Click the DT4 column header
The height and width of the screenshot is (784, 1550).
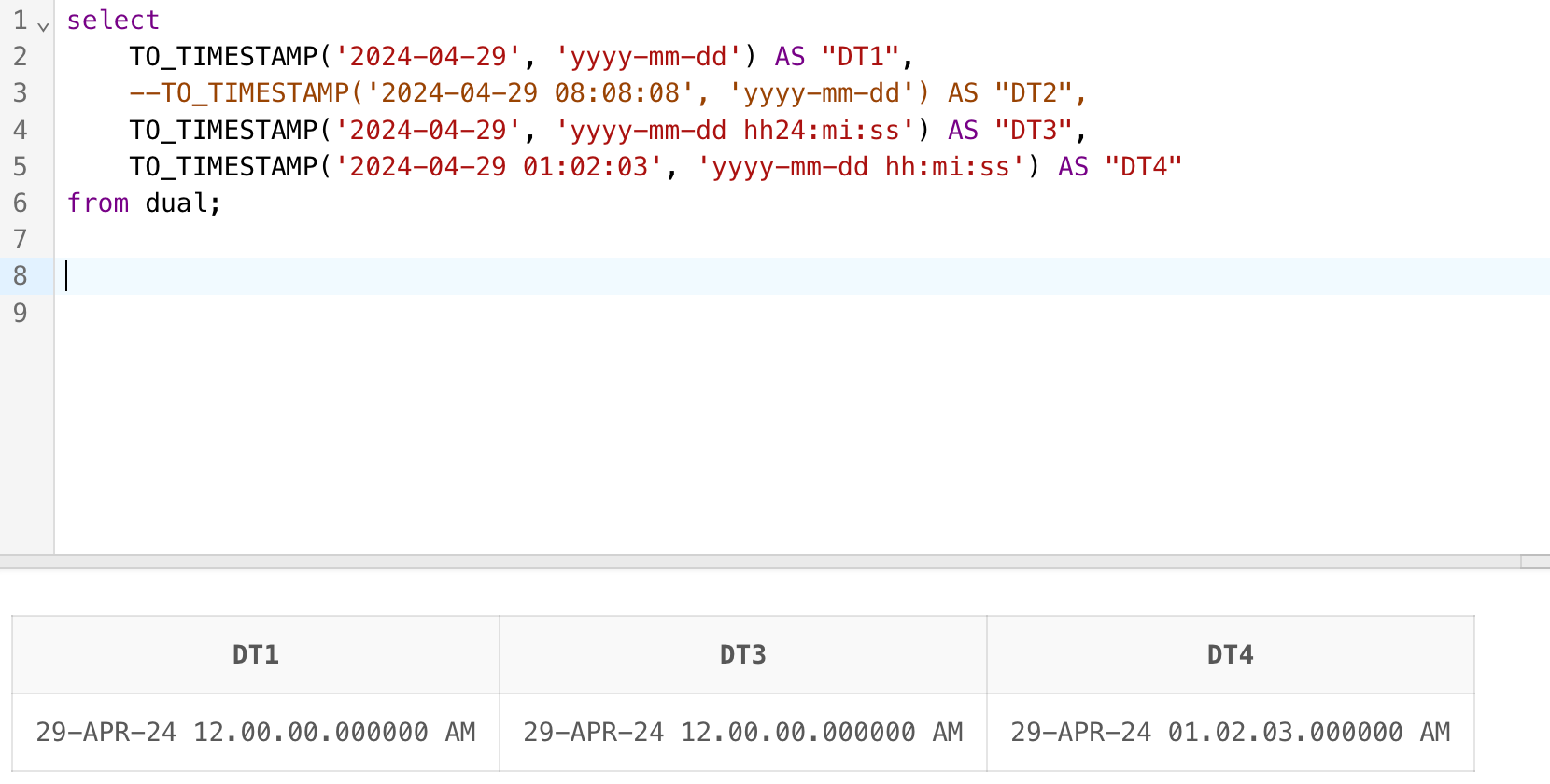(1230, 654)
